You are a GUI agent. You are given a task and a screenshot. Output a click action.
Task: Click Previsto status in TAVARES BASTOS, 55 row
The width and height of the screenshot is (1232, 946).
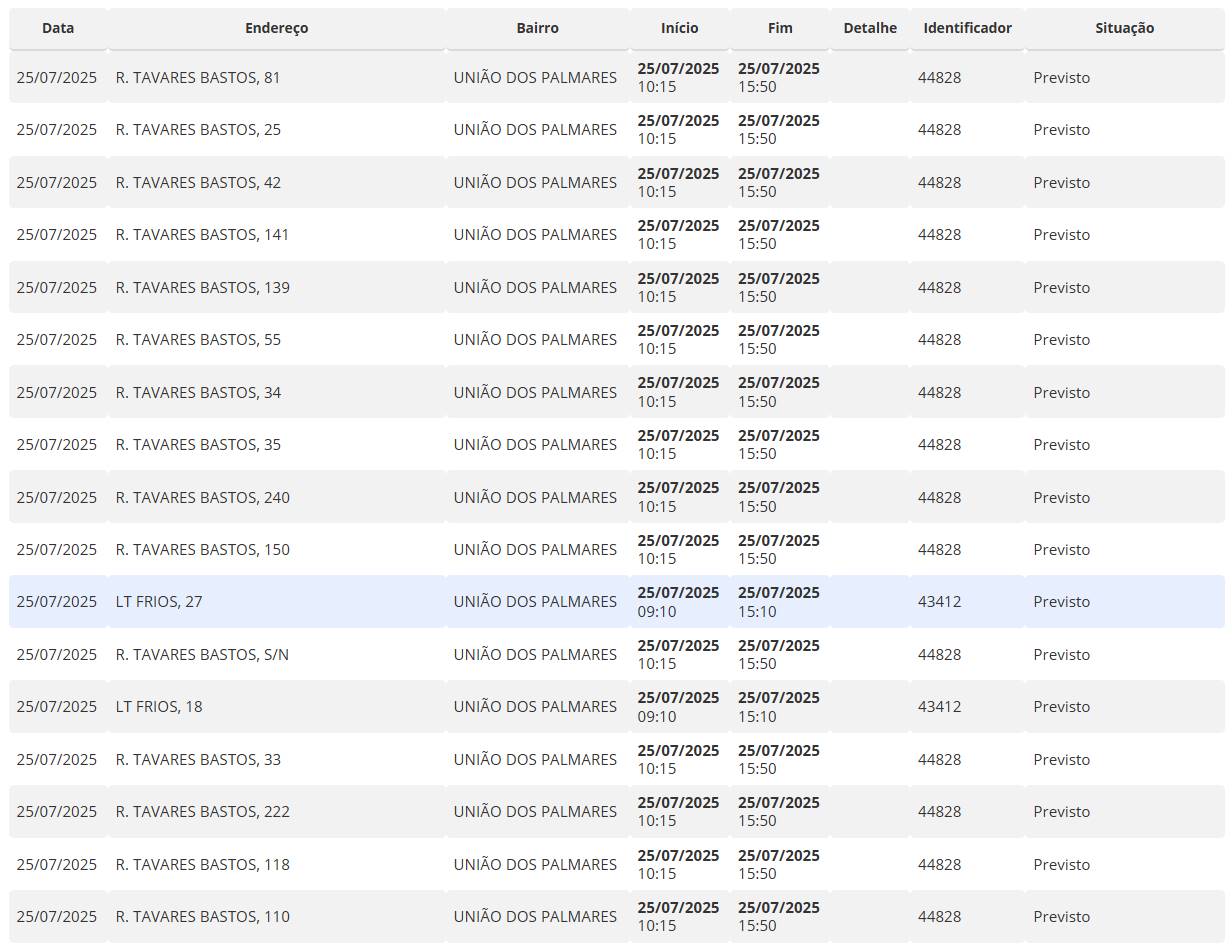pos(1062,339)
